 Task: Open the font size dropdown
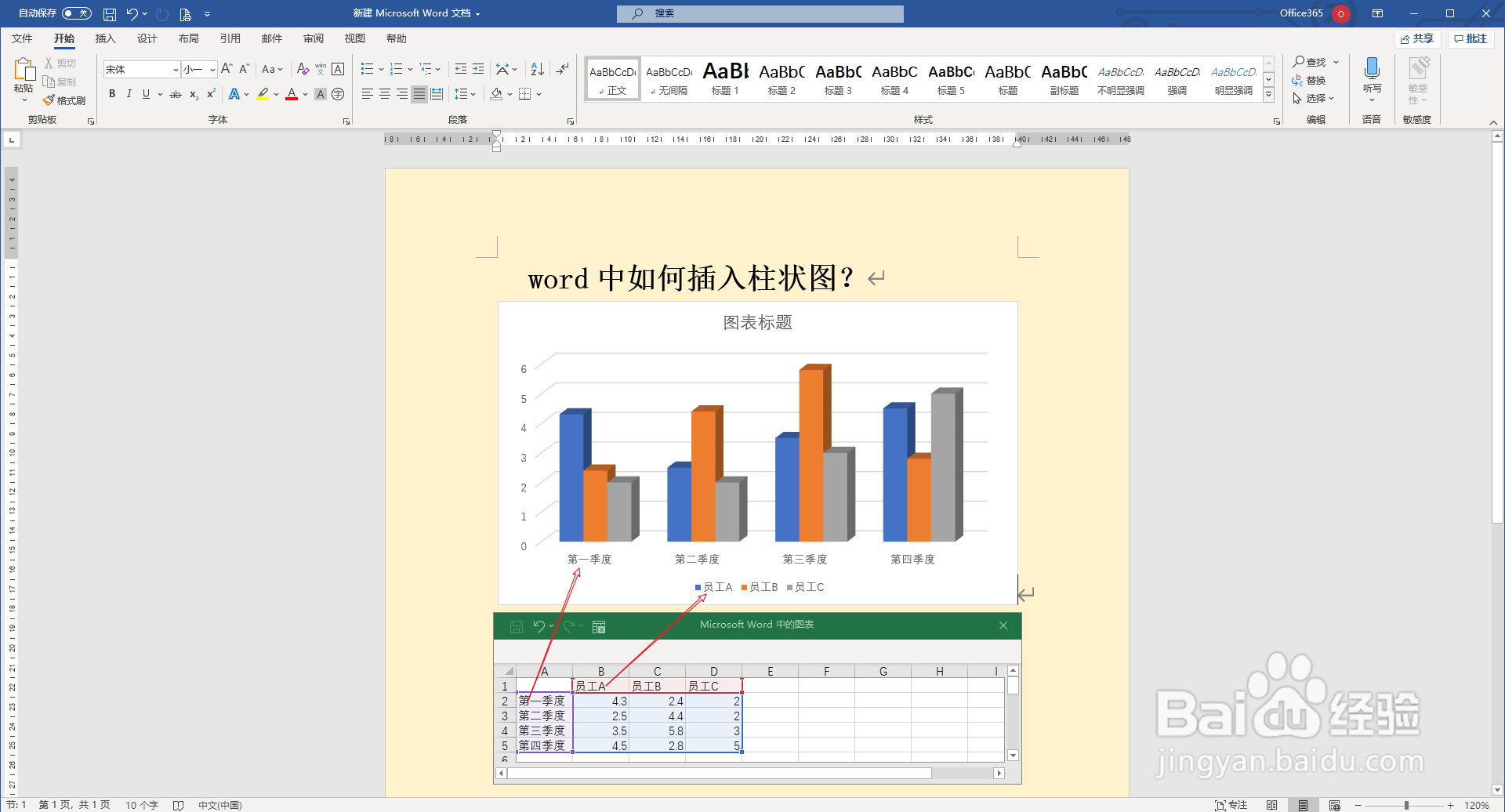point(212,70)
